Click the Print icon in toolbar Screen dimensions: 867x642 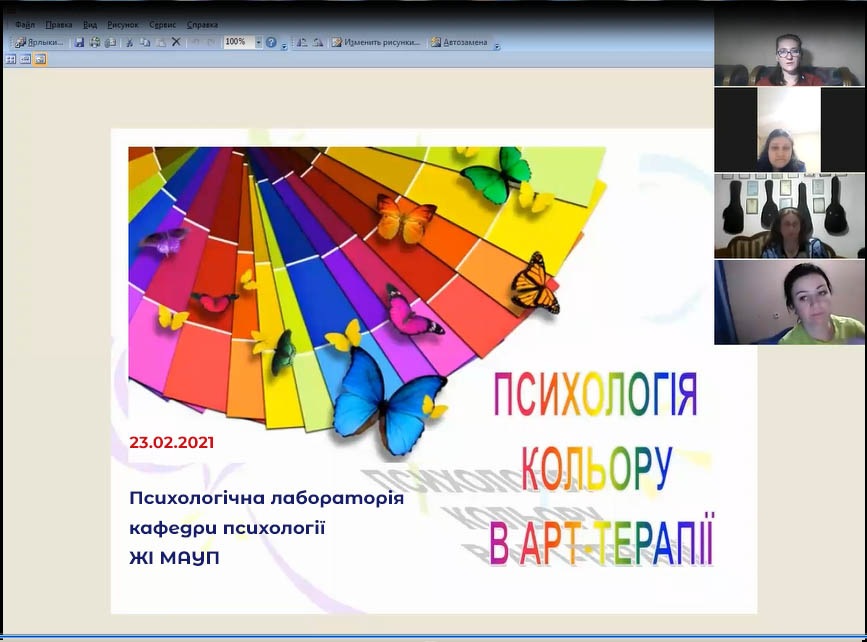tap(95, 42)
